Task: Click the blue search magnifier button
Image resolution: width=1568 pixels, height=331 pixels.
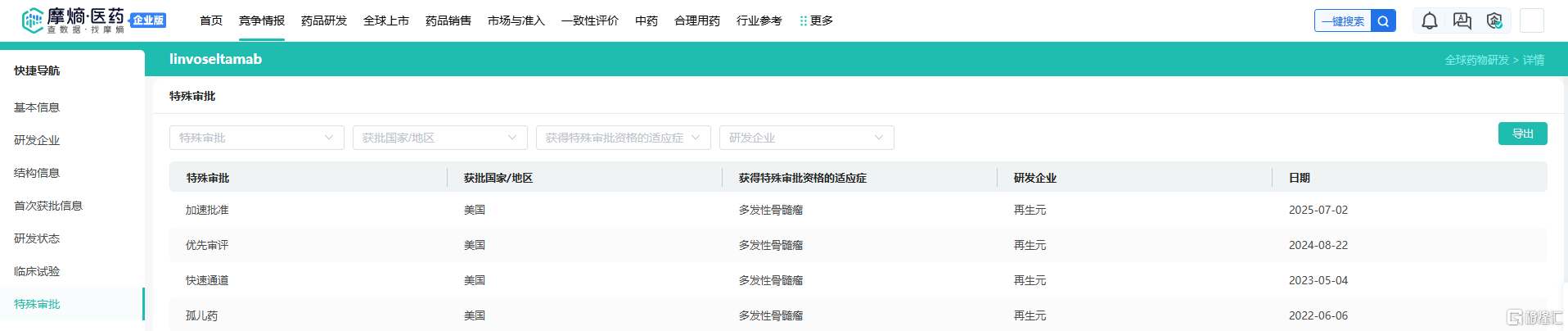Action: pos(1383,21)
